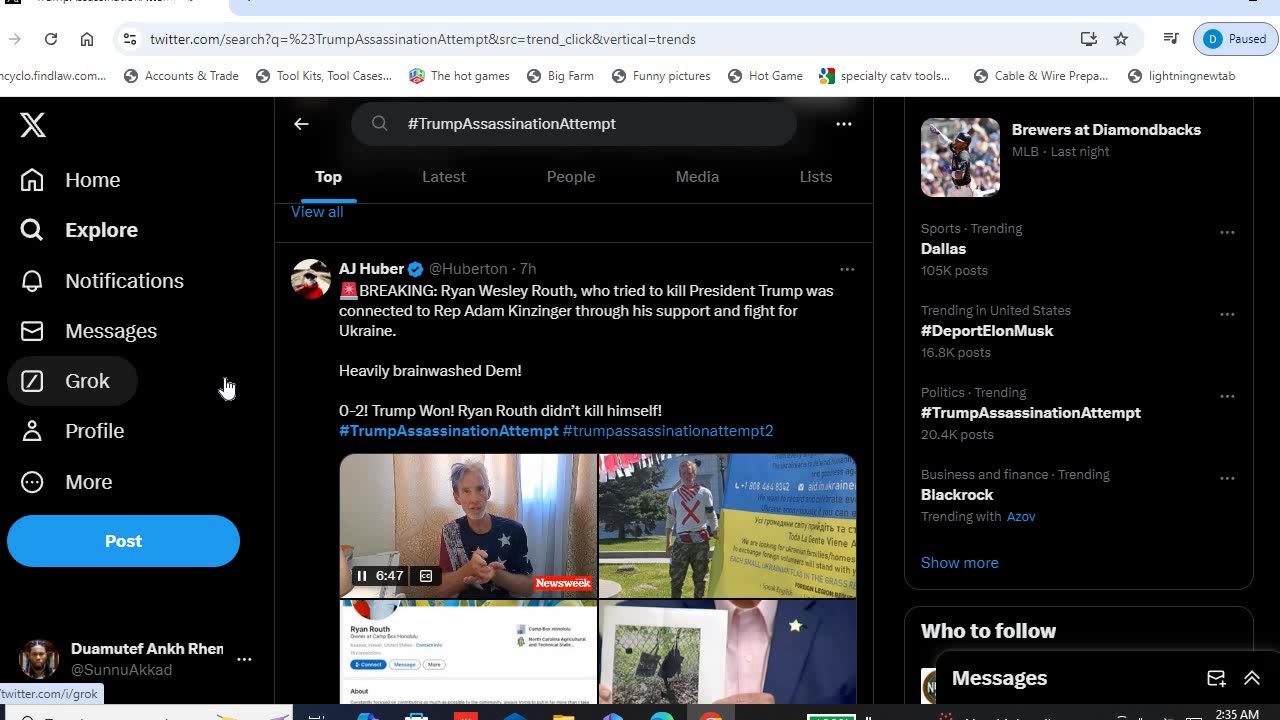Switch to the Media tab
Viewport: 1280px width, 720px height.
pyautogui.click(x=697, y=177)
